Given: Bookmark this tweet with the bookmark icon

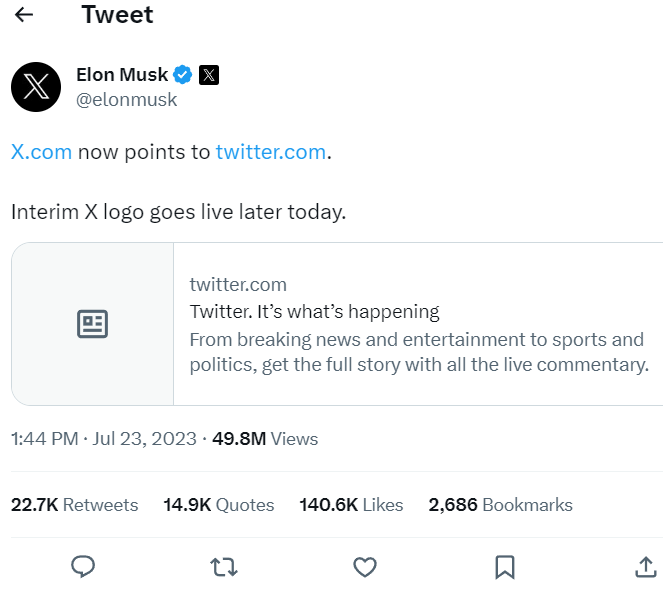Looking at the screenshot, I should tap(505, 567).
